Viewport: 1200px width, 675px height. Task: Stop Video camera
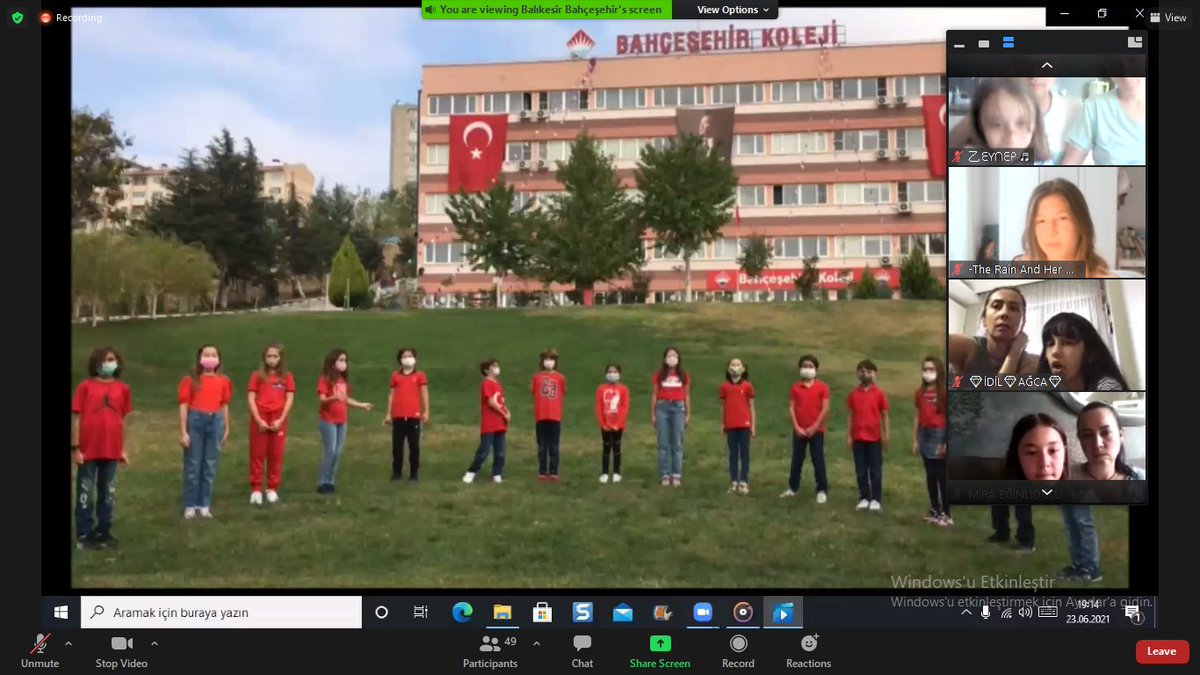(x=122, y=651)
